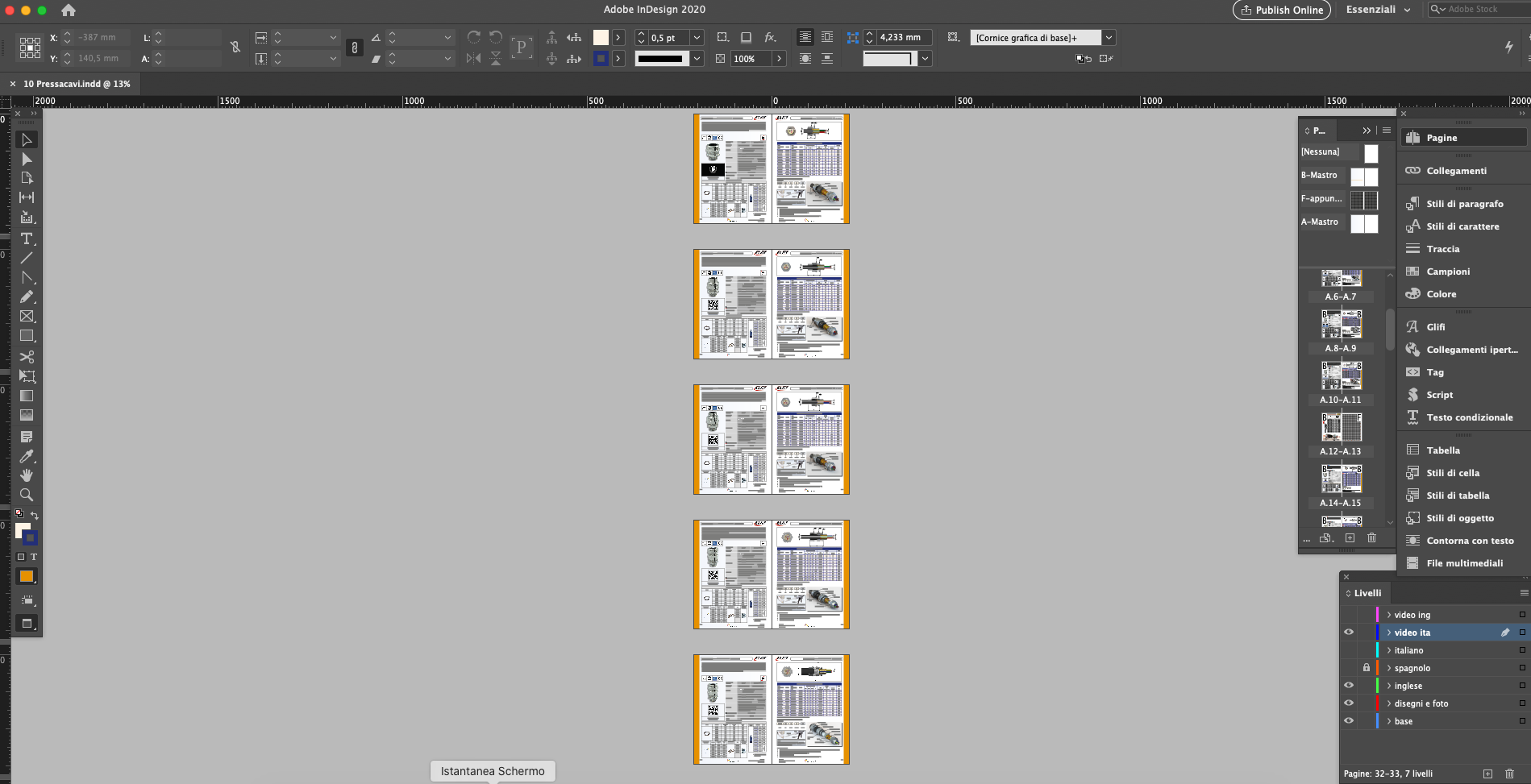
Task: Select the Type tool
Action: (x=27, y=239)
